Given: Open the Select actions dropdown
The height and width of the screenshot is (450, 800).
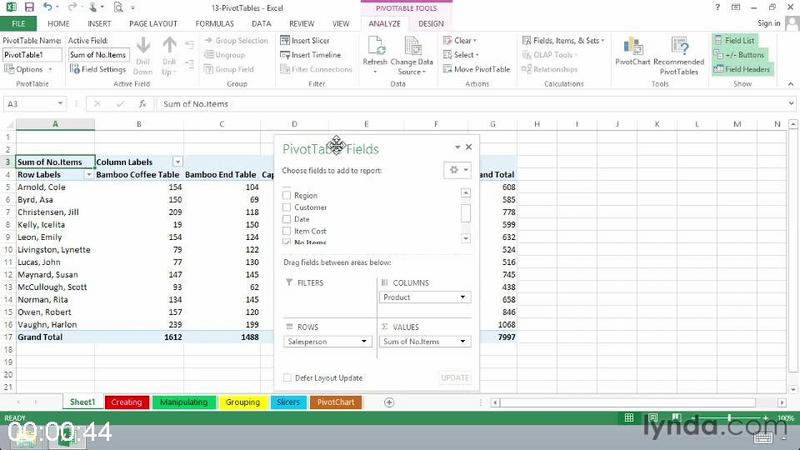Looking at the screenshot, I should tap(461, 55).
